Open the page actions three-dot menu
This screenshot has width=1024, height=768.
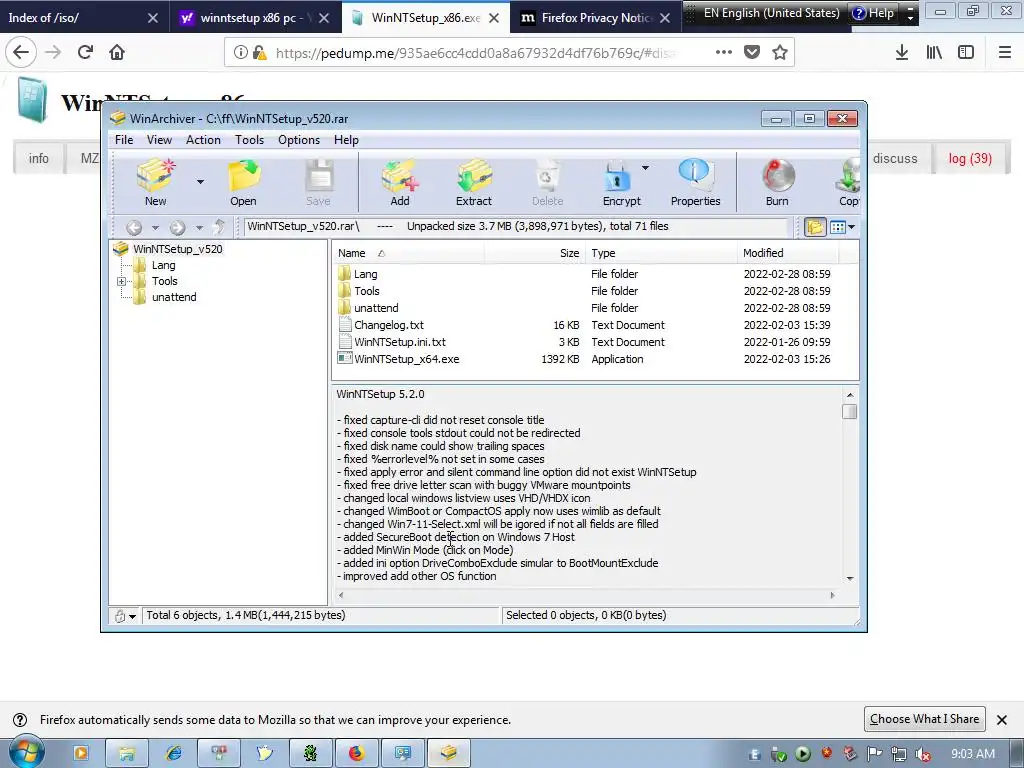724,52
